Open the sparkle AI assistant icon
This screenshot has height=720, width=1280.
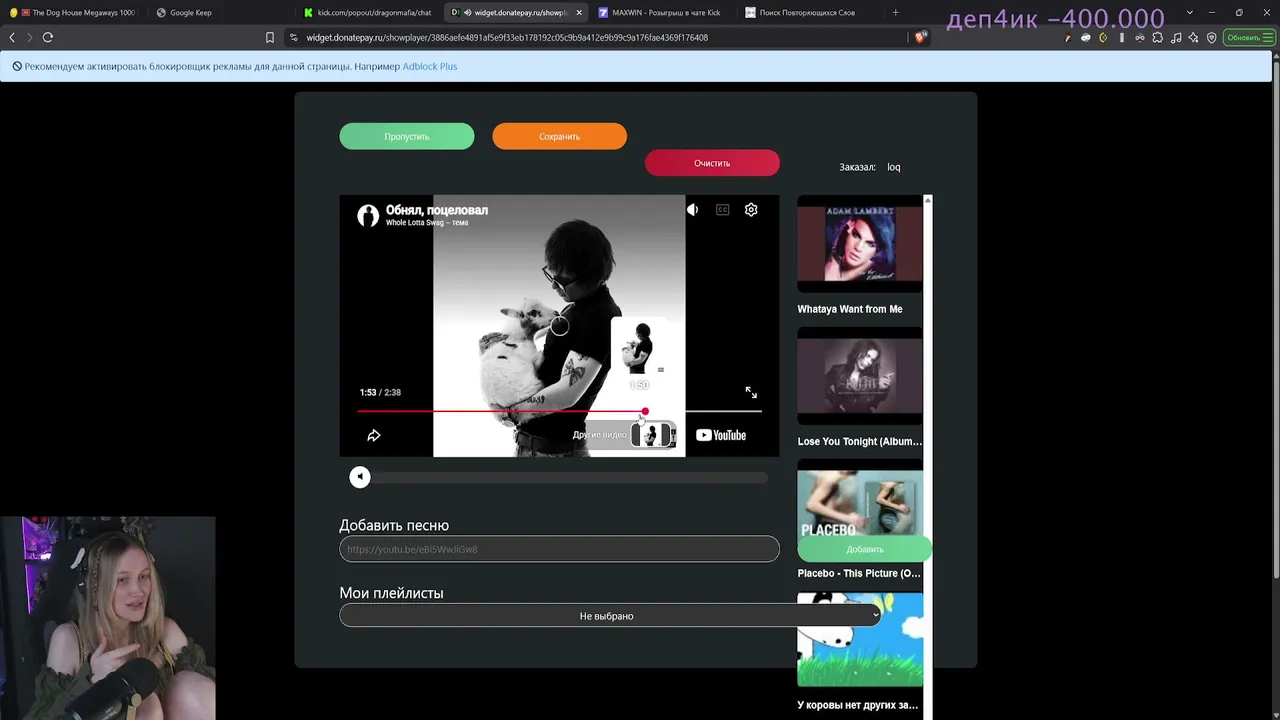(1194, 38)
